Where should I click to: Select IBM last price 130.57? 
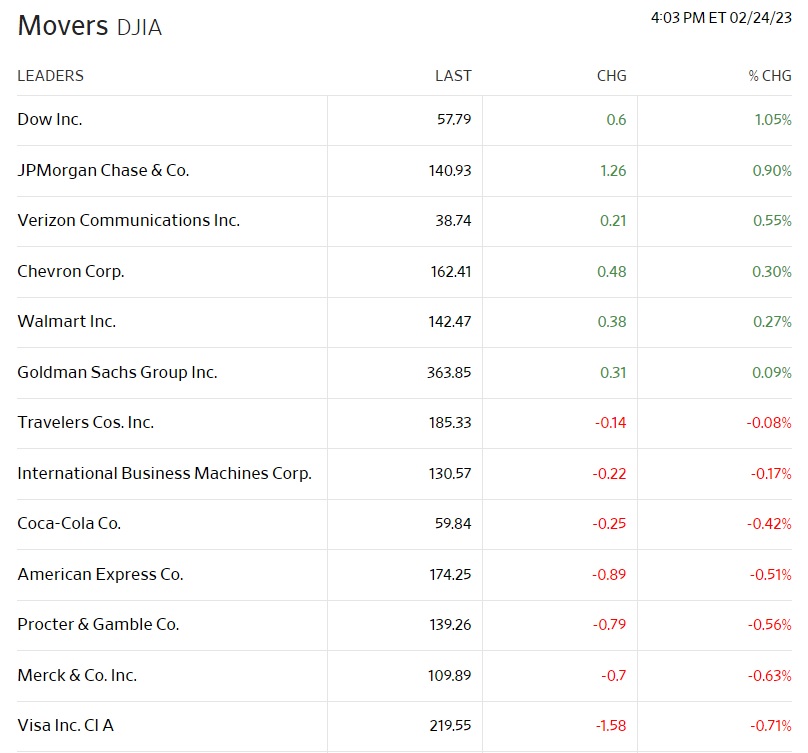pyautogui.click(x=450, y=474)
